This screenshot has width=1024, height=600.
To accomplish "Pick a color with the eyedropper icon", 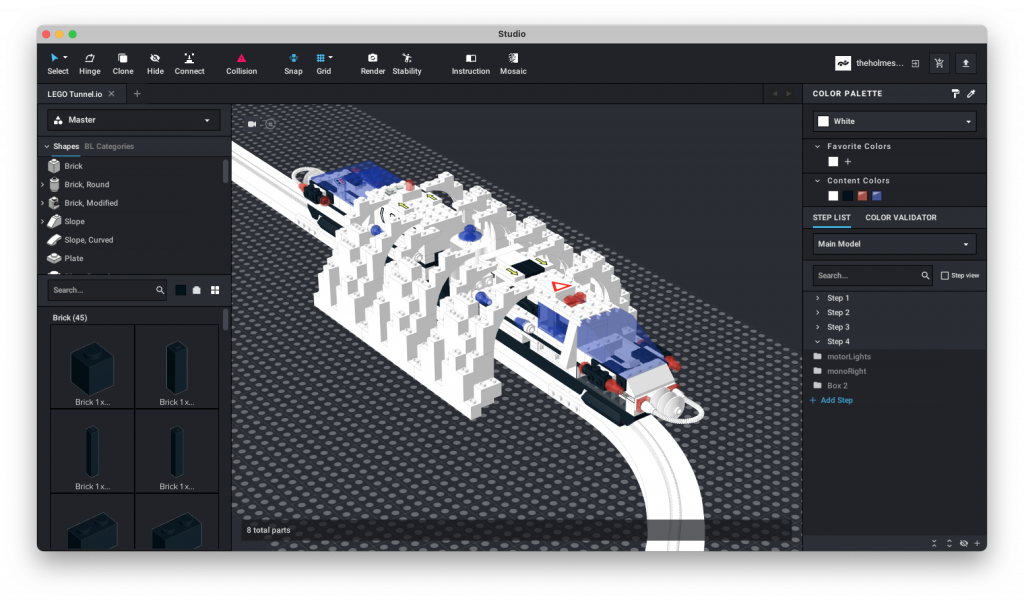I will pos(969,93).
